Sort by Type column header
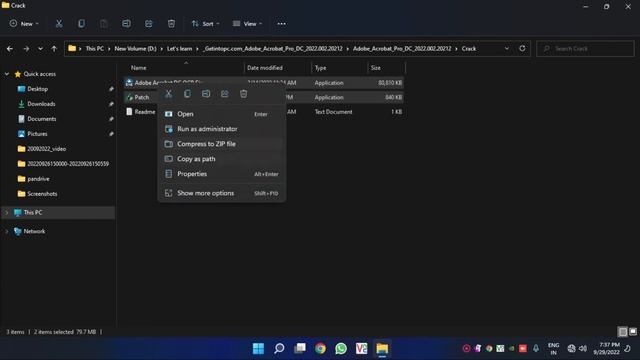The image size is (640, 360). point(320,68)
